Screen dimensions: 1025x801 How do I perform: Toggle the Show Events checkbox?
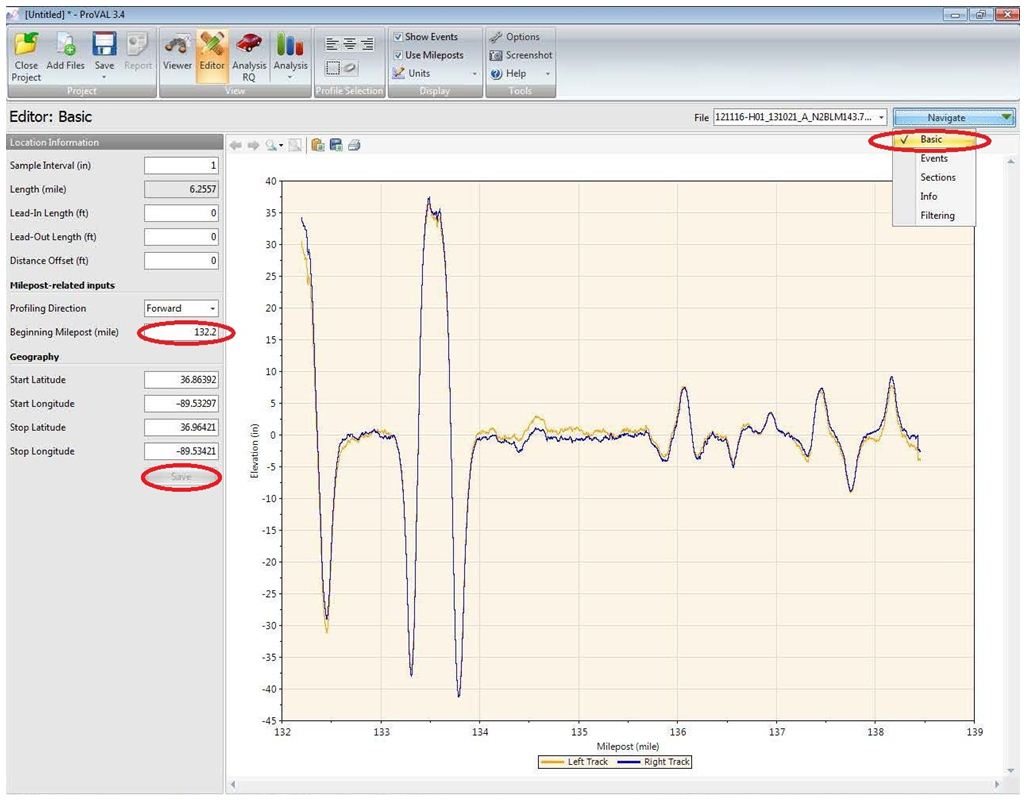tap(398, 37)
